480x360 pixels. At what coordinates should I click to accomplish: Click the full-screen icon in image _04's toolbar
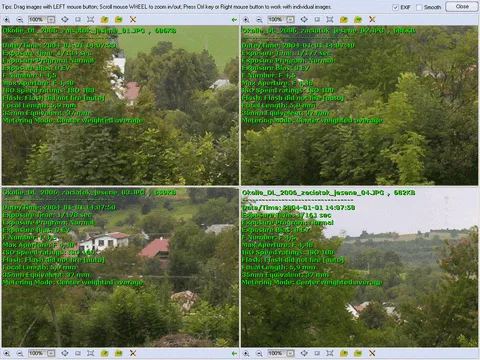click(x=330, y=353)
